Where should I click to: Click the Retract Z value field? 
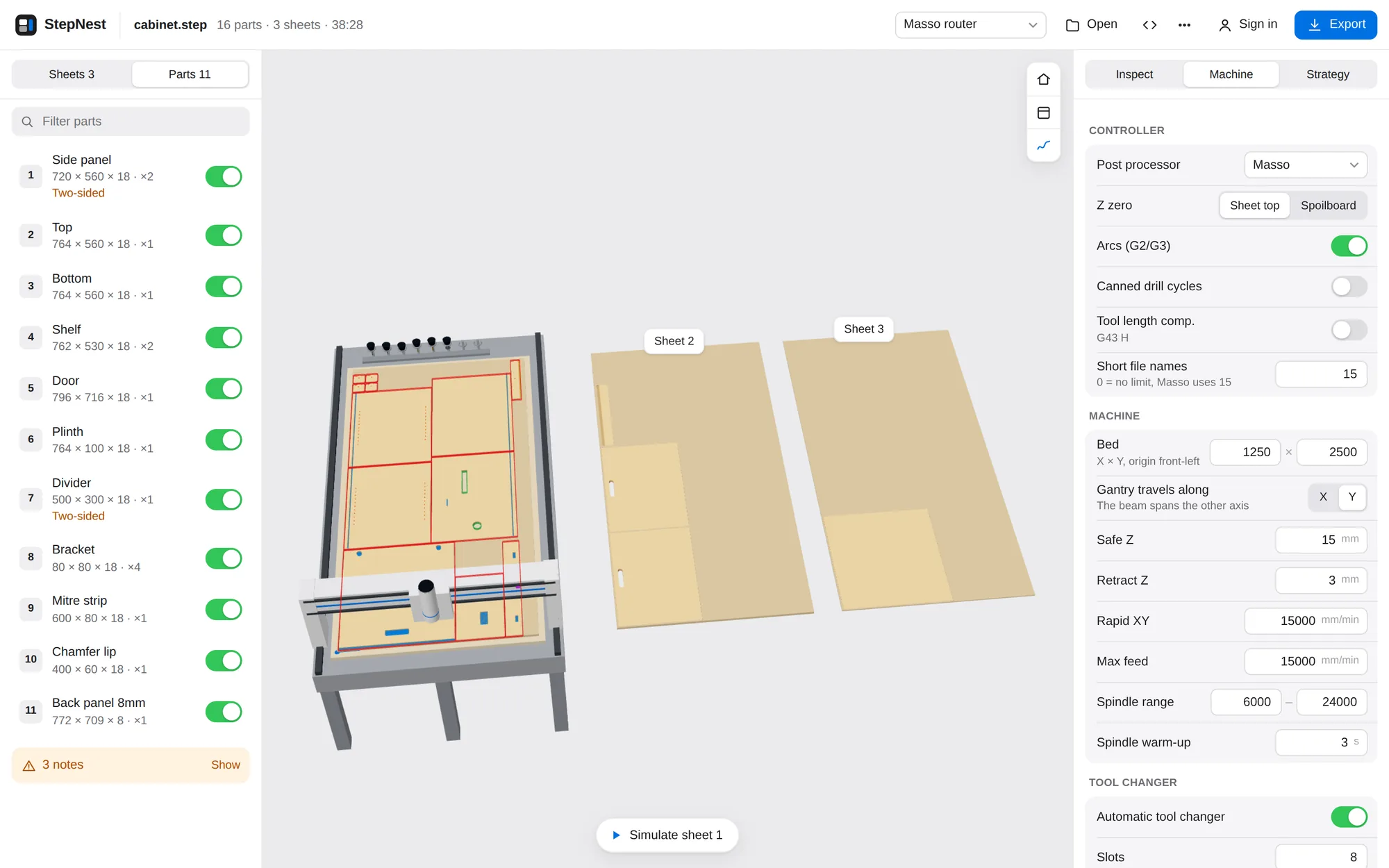pos(1320,581)
